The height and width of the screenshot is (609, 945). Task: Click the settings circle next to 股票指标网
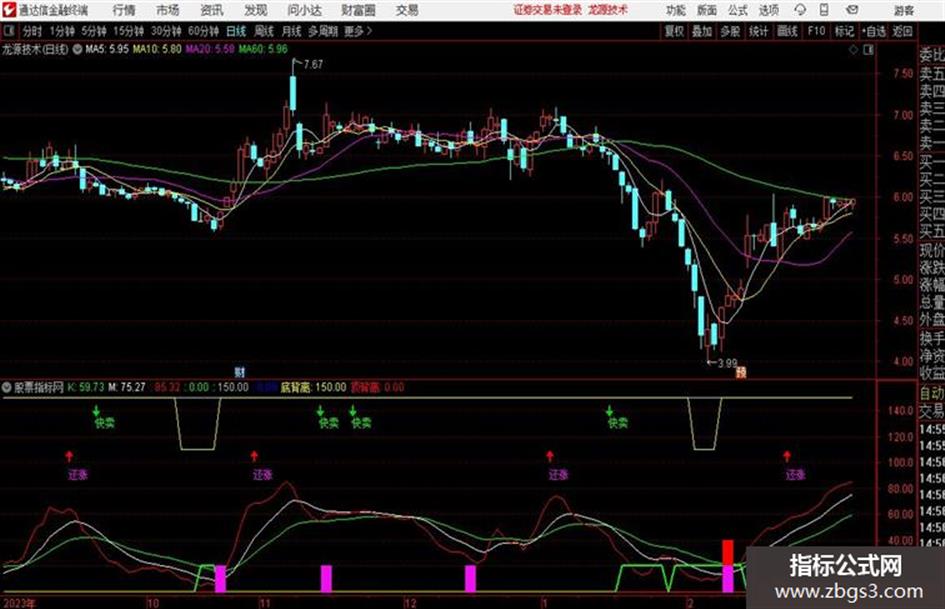pyautogui.click(x=7, y=387)
